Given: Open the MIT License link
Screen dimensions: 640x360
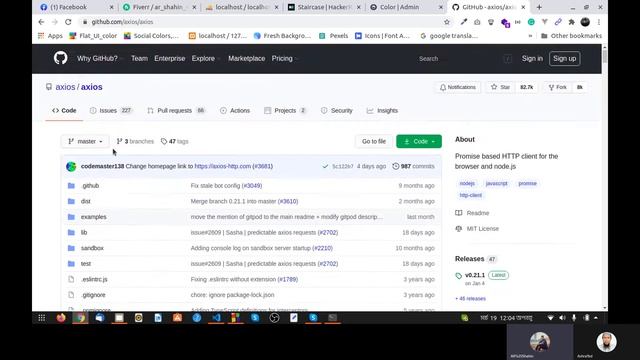Looking at the screenshot, I should coord(477,229).
